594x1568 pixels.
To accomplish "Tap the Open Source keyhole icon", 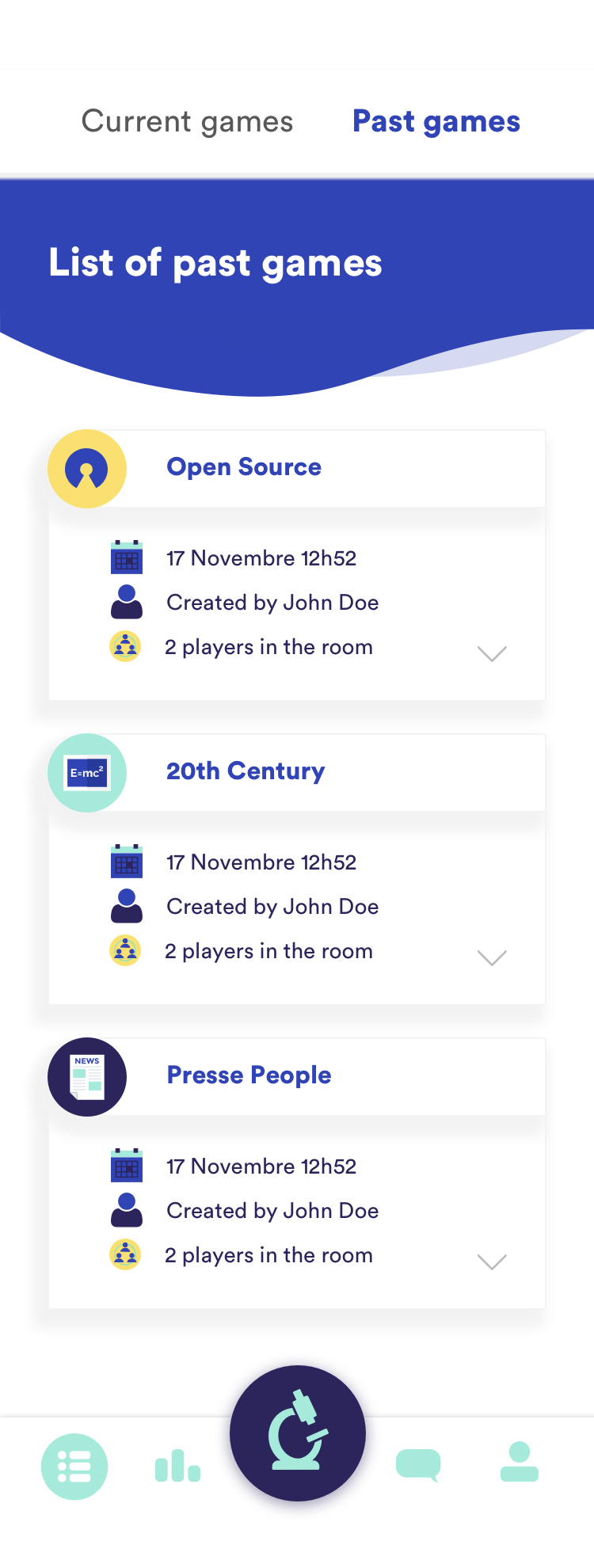I will [87, 469].
